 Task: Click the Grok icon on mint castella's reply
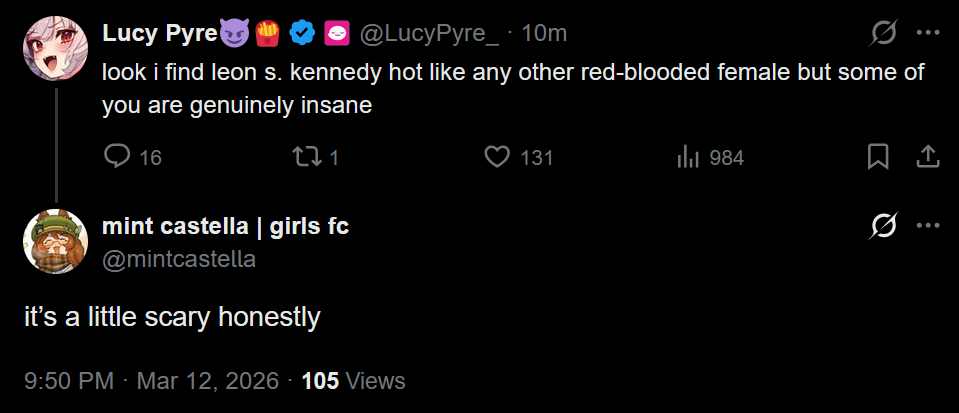pyautogui.click(x=883, y=227)
